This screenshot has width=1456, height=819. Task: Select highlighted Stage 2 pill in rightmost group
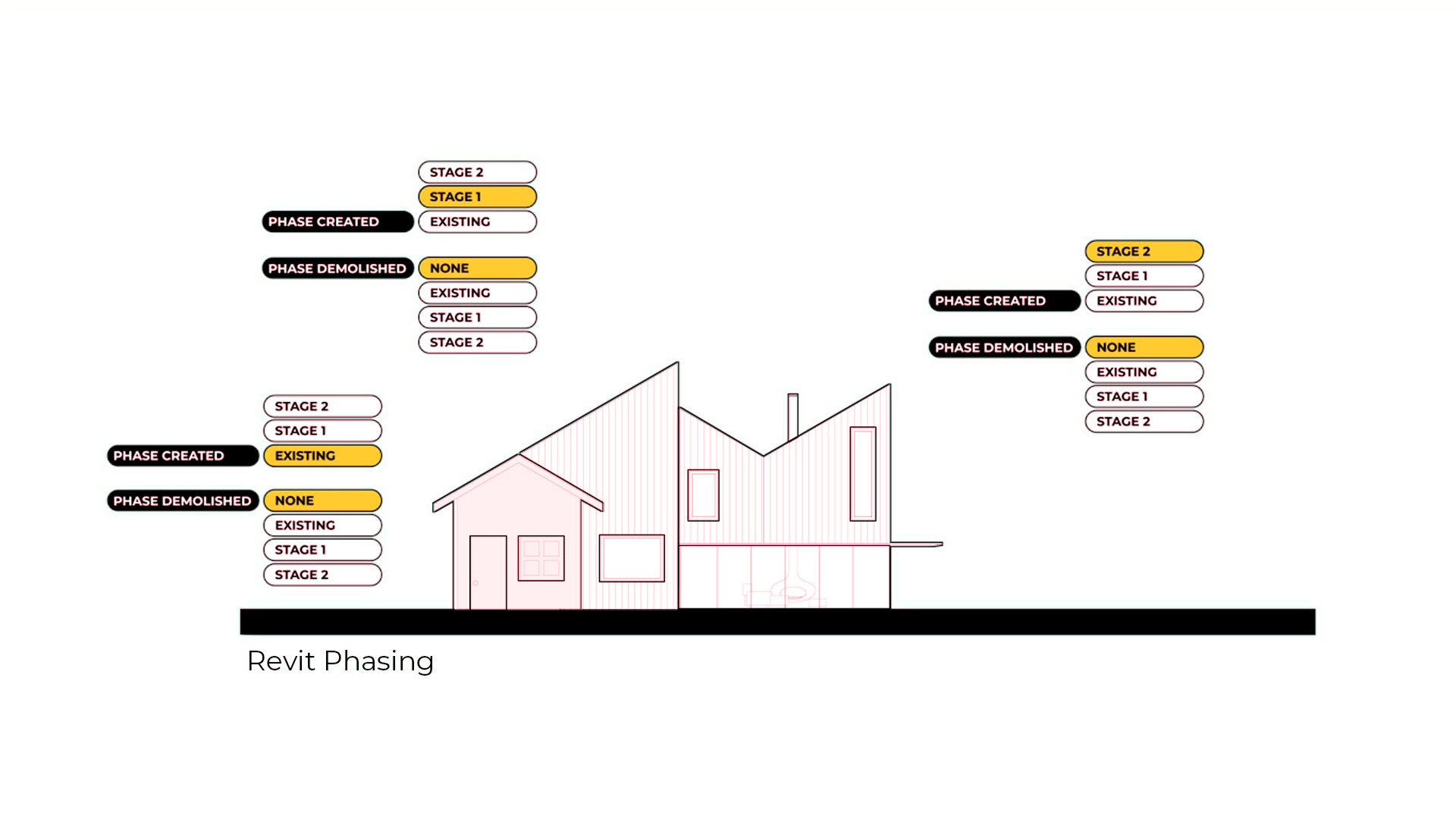click(1144, 251)
